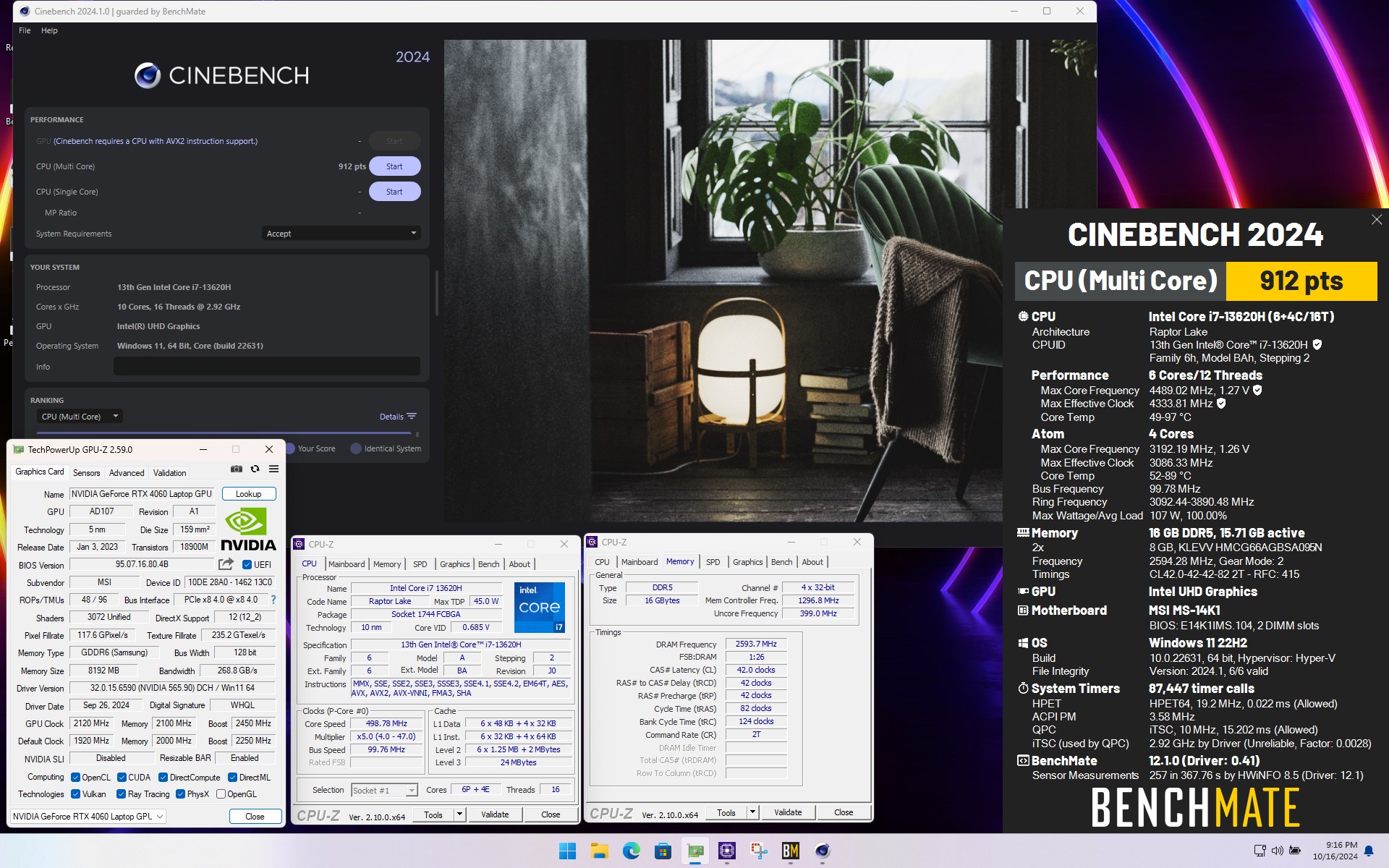
Task: Click the GPU-Z title bar app icon
Action: point(19,449)
